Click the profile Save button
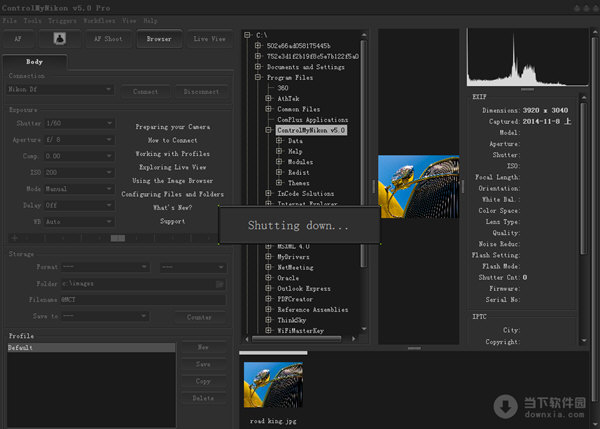 203,364
